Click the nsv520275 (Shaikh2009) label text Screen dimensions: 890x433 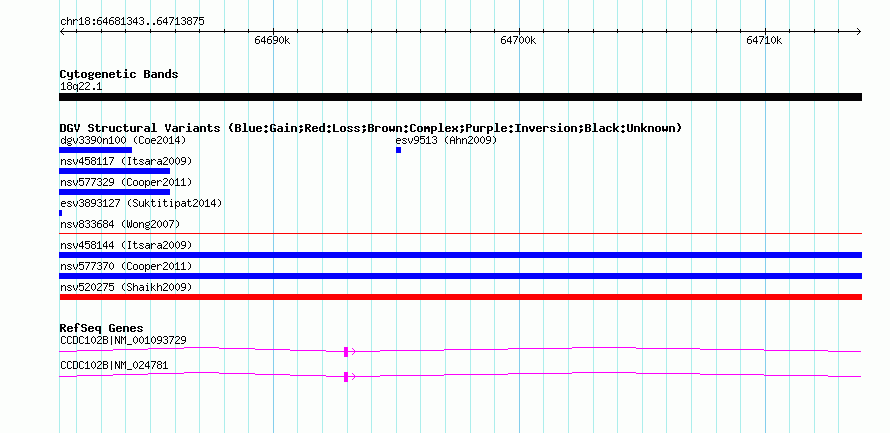point(126,288)
